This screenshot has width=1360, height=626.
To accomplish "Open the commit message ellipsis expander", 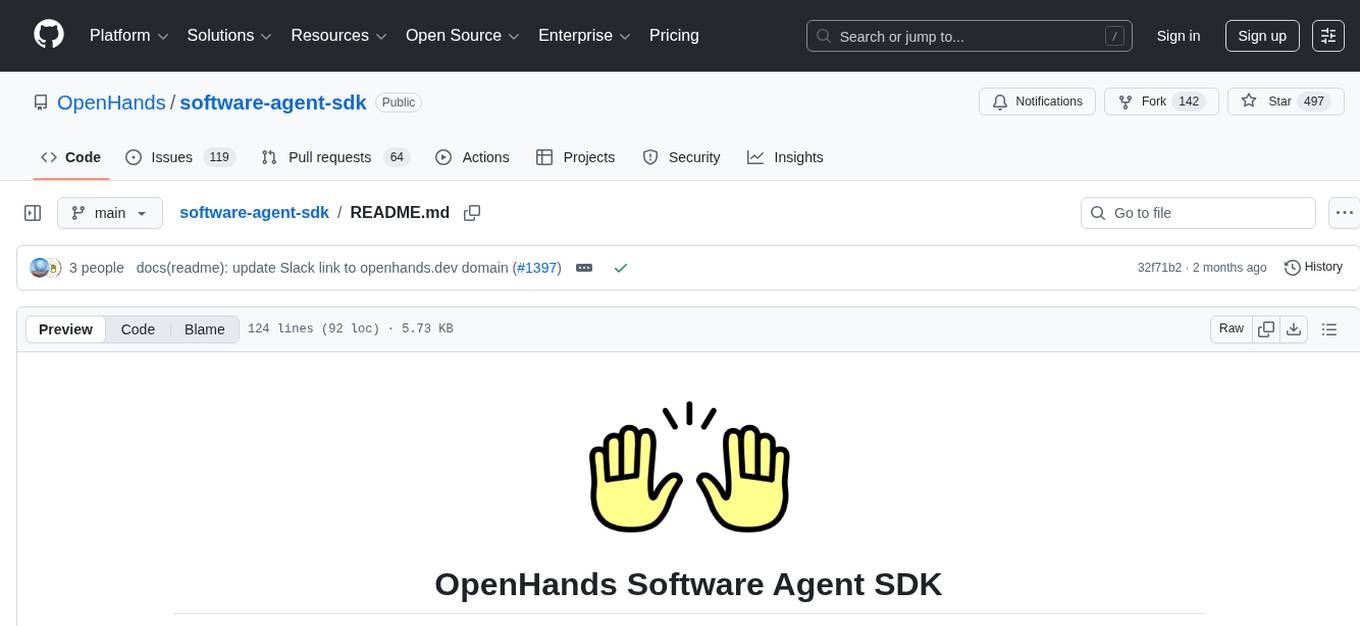I will pyautogui.click(x=584, y=267).
